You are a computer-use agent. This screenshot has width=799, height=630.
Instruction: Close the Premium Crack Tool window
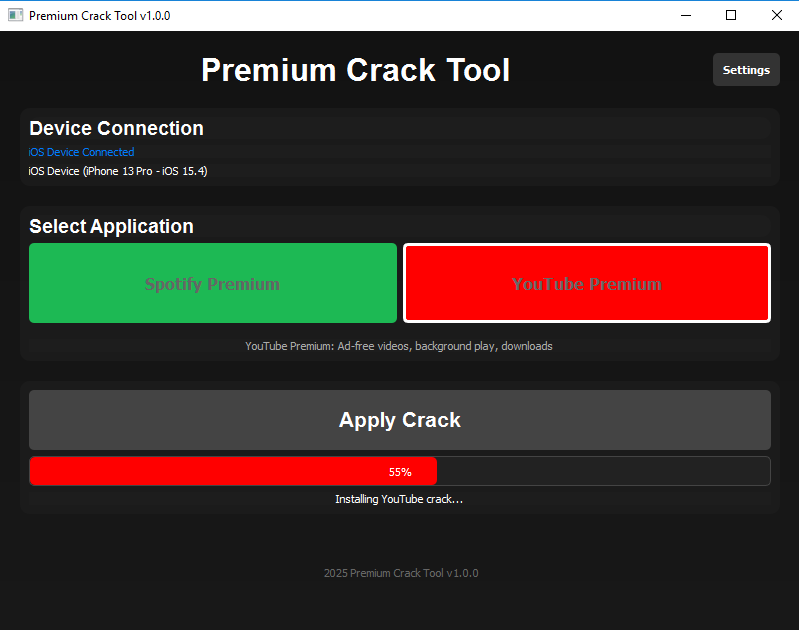tap(777, 15)
